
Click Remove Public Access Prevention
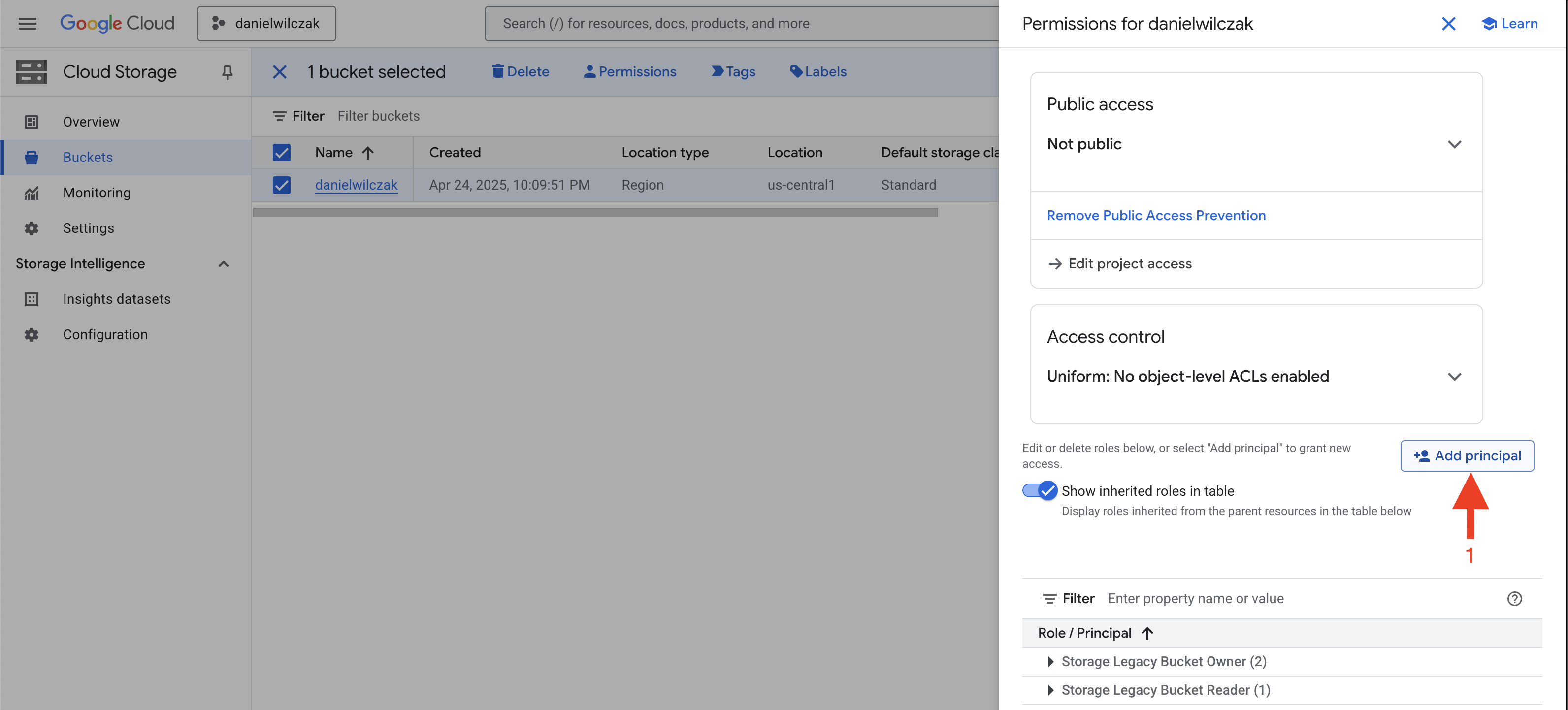[1156, 215]
